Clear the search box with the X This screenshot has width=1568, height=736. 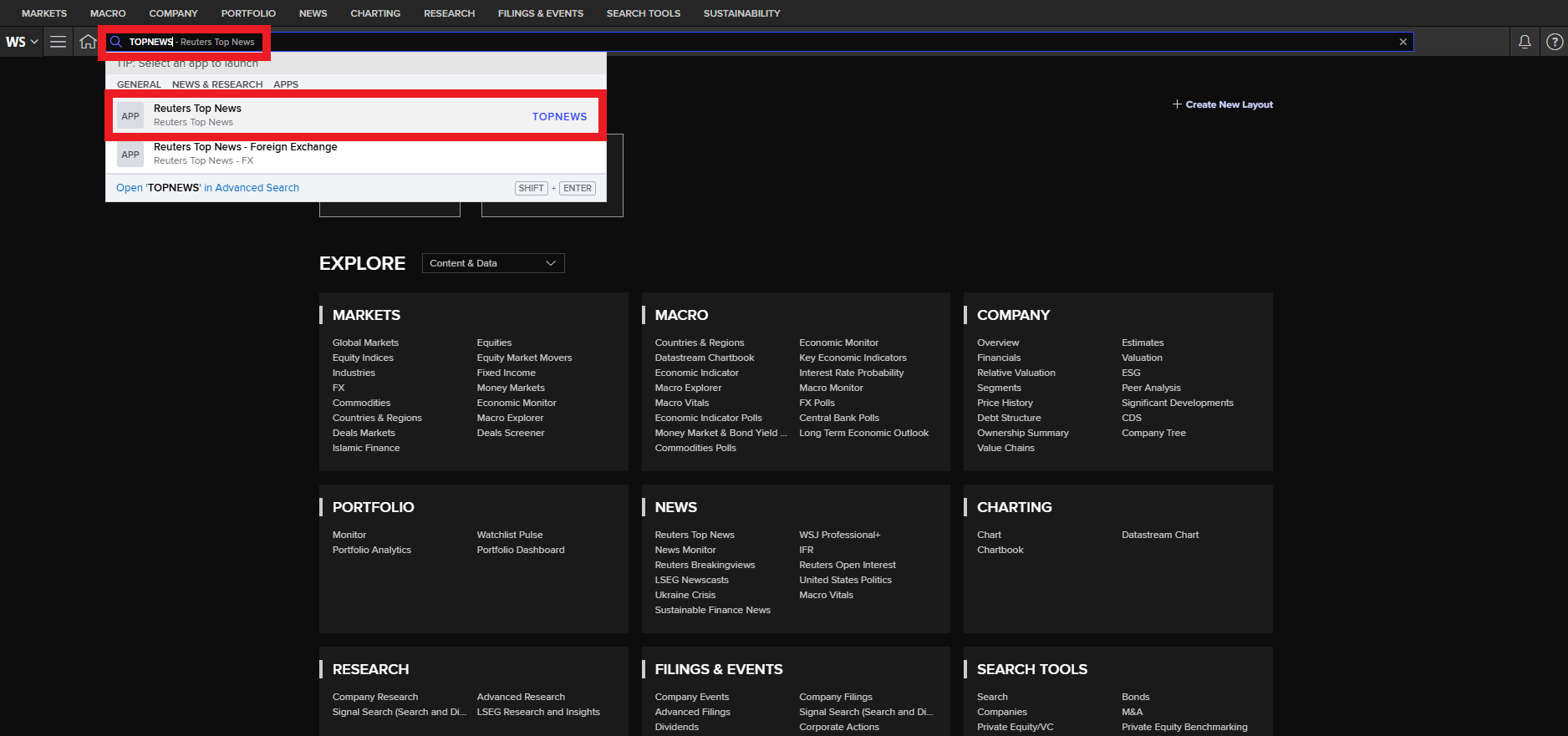coord(1403,42)
